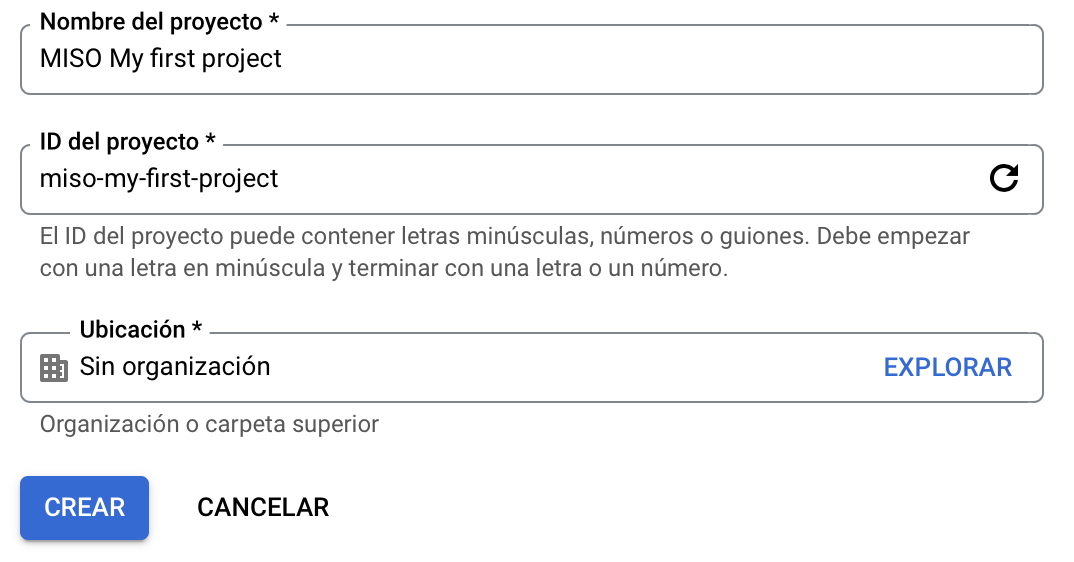
Task: Click the 'miso-my-first-project' ID text
Action: coord(159,179)
